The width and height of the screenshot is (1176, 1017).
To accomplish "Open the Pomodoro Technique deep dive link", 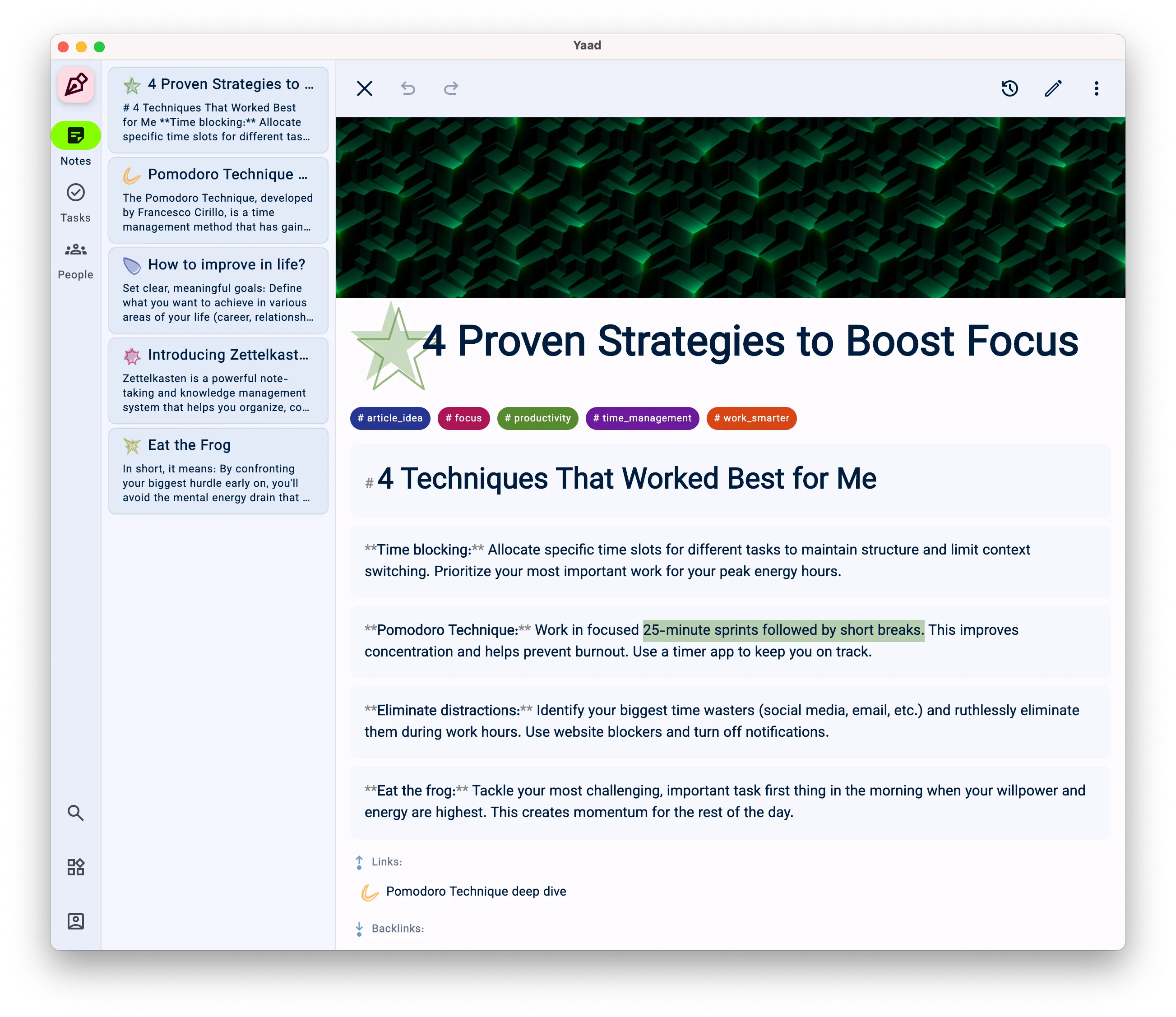I will click(x=476, y=892).
